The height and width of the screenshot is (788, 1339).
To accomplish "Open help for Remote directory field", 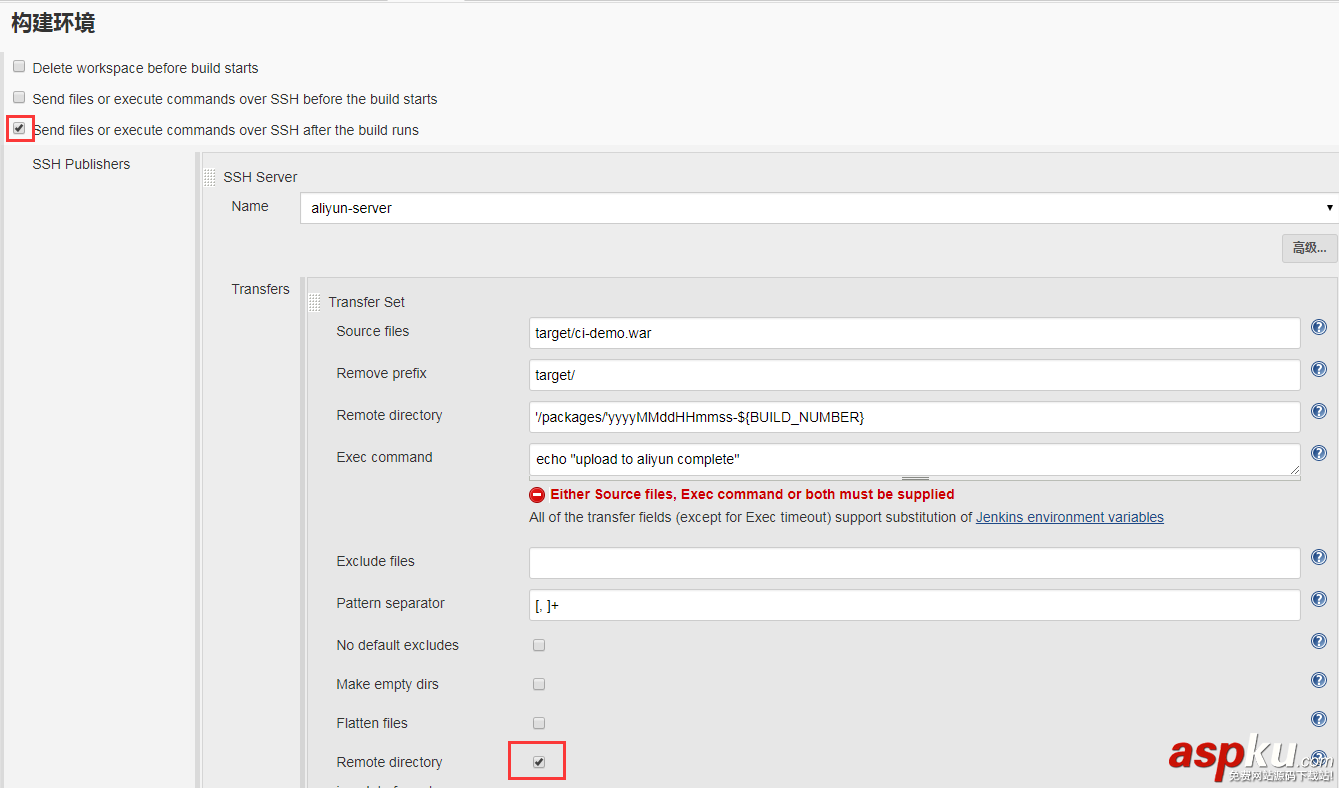I will 1318,411.
